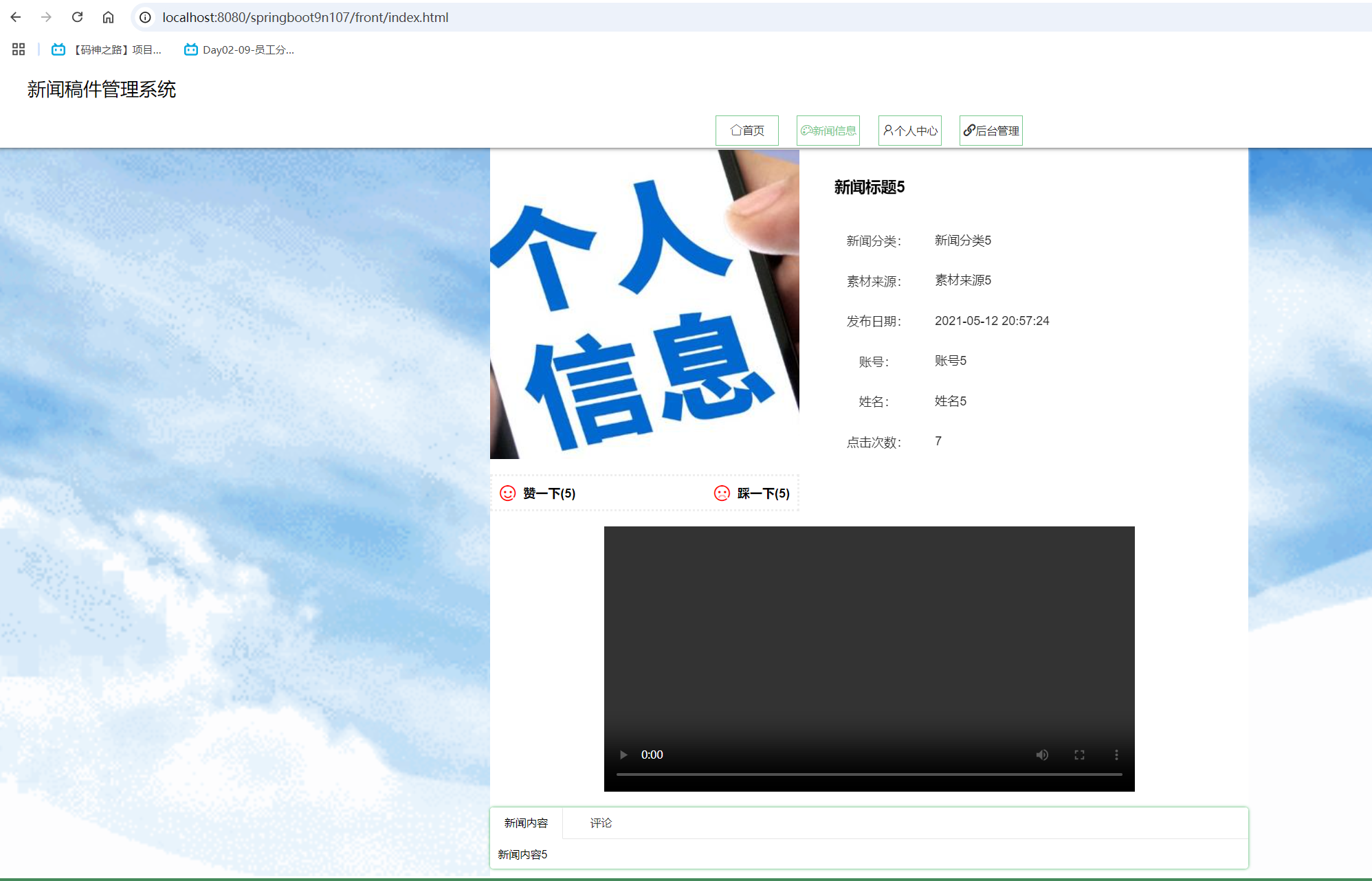Open 个人中心 personal center
This screenshot has width=1372, height=881.
(909, 130)
